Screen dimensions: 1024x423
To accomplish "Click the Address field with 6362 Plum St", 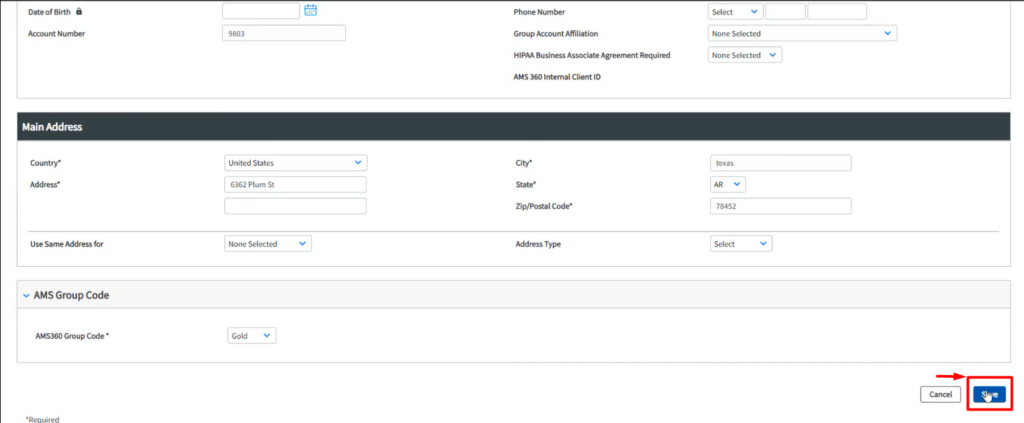I will coord(295,185).
